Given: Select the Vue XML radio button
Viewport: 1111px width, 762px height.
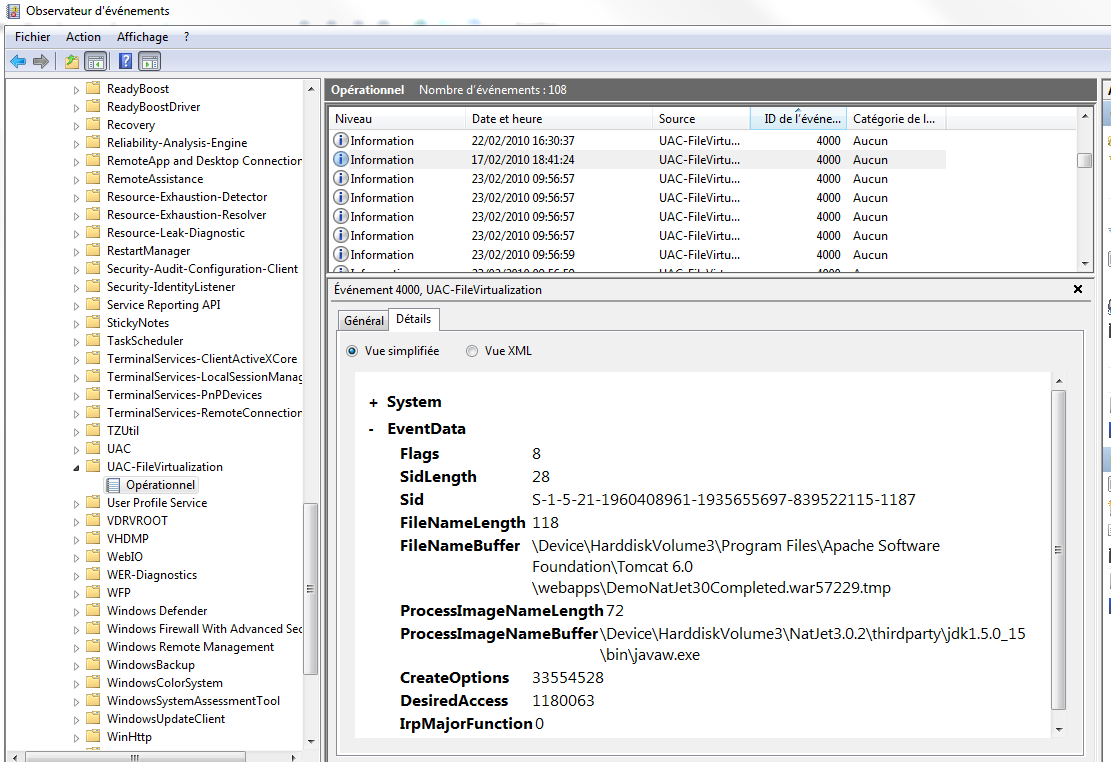Looking at the screenshot, I should (x=472, y=351).
